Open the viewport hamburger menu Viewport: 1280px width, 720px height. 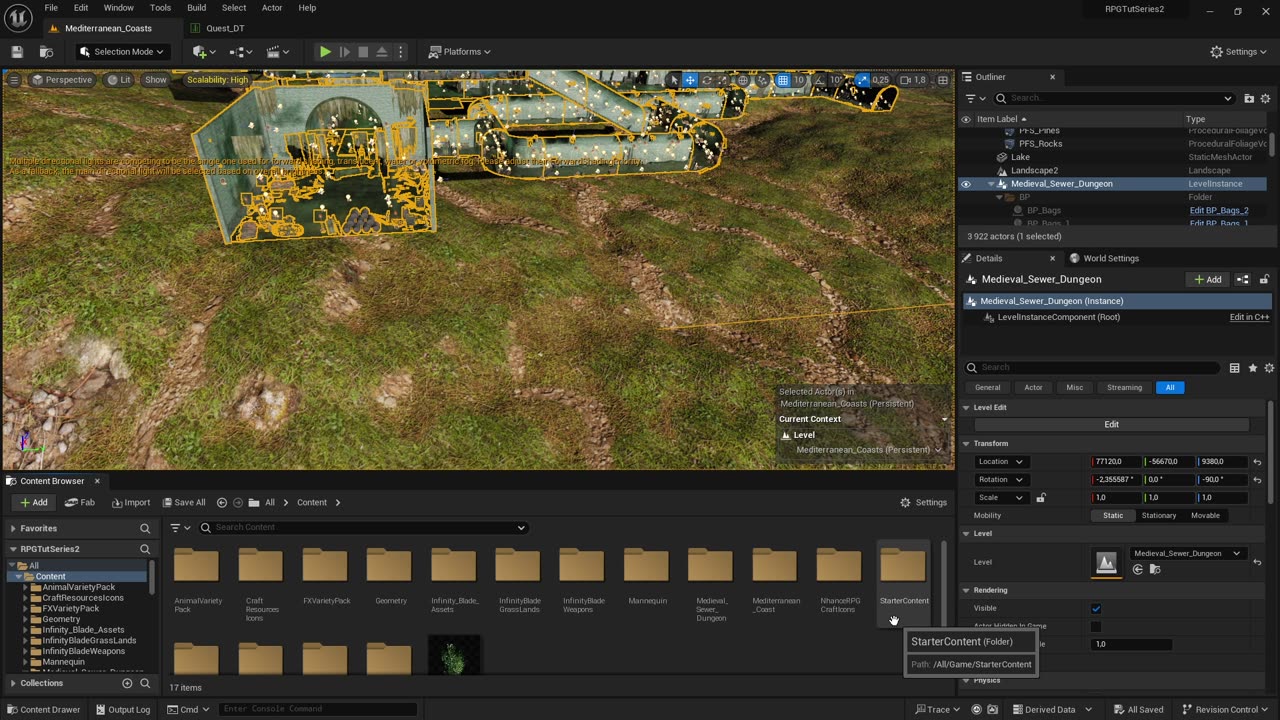pos(14,80)
